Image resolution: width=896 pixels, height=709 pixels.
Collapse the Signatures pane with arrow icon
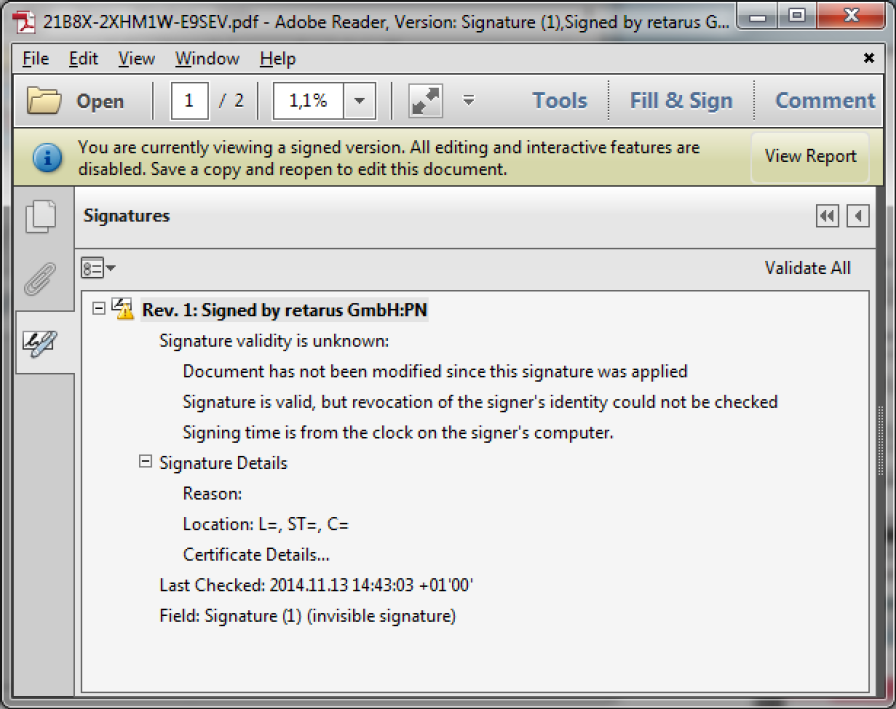857,216
